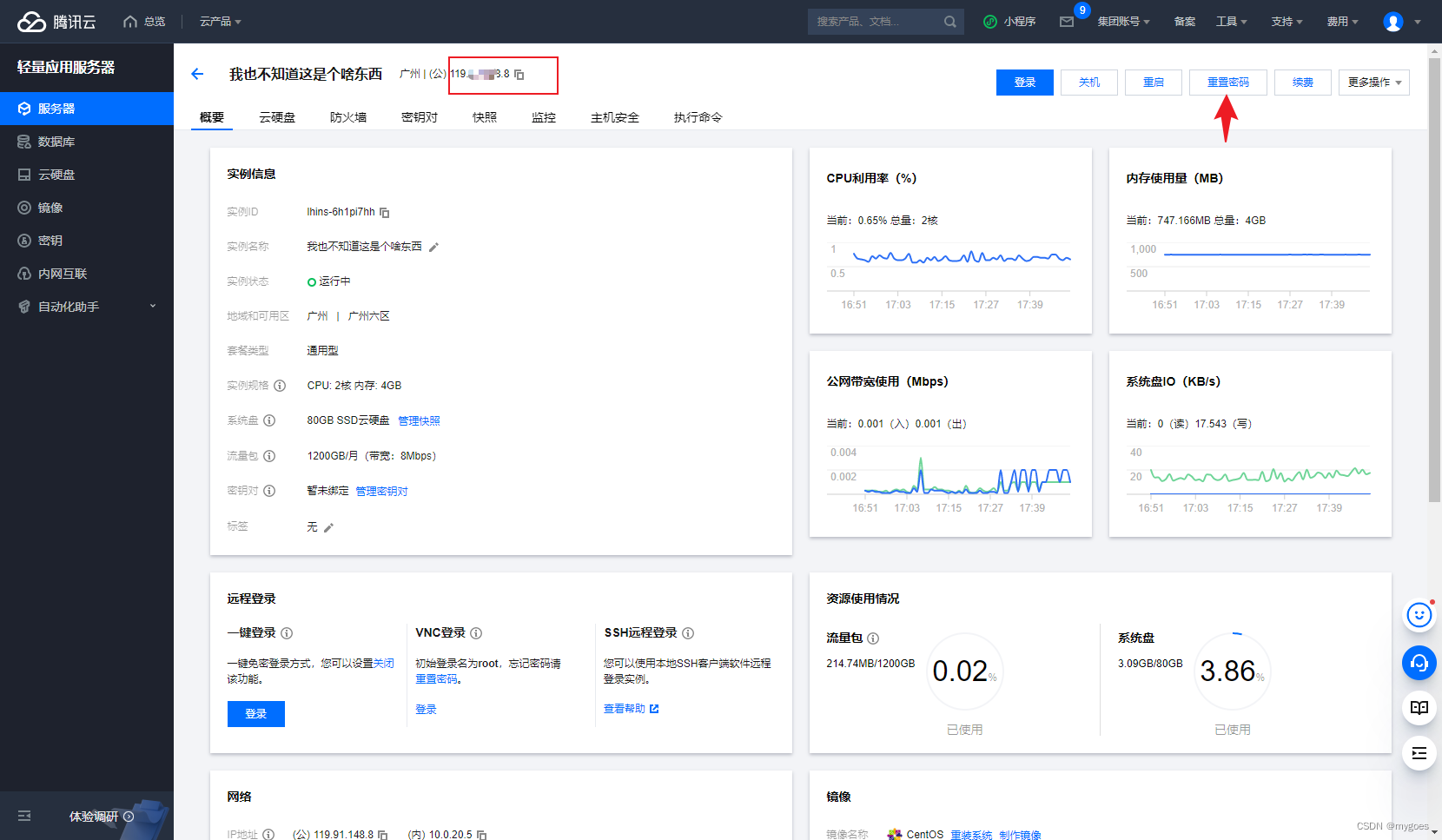Open the account menu arrow beside avatar
Image resolution: width=1442 pixels, height=840 pixels.
[1418, 23]
